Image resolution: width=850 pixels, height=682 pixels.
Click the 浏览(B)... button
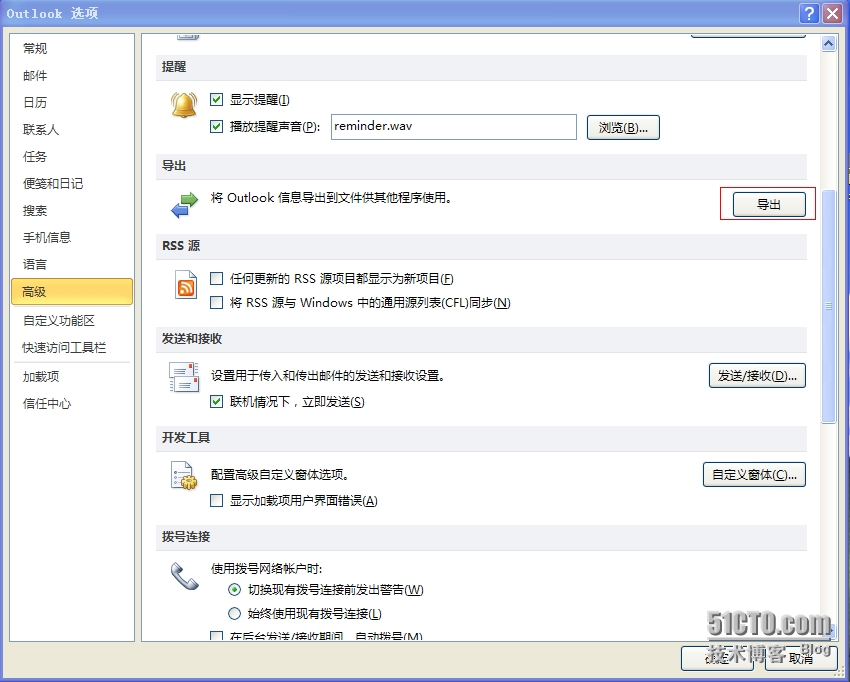(x=623, y=127)
